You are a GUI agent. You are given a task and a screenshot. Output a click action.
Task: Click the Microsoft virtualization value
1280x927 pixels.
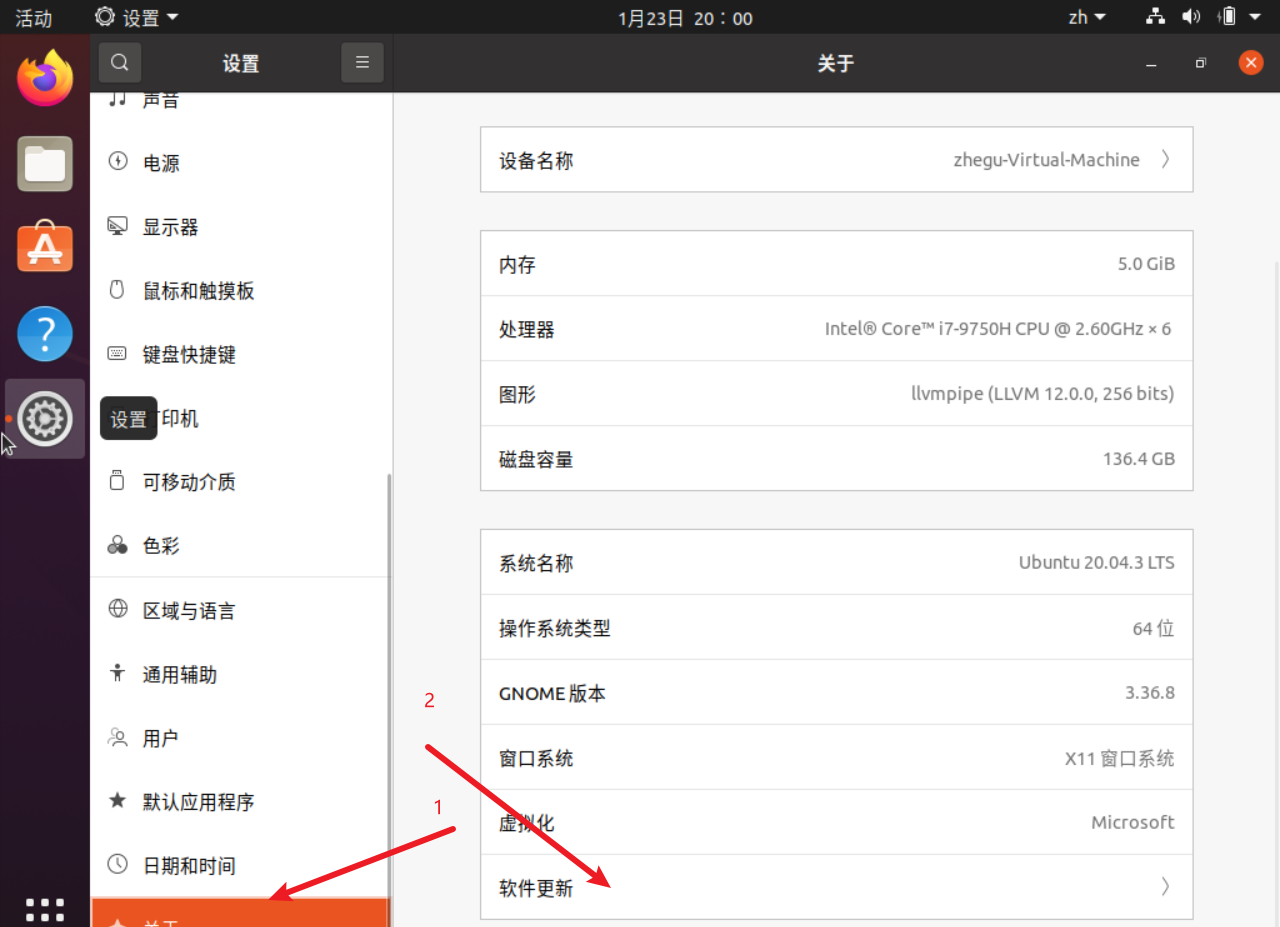coord(1133,822)
